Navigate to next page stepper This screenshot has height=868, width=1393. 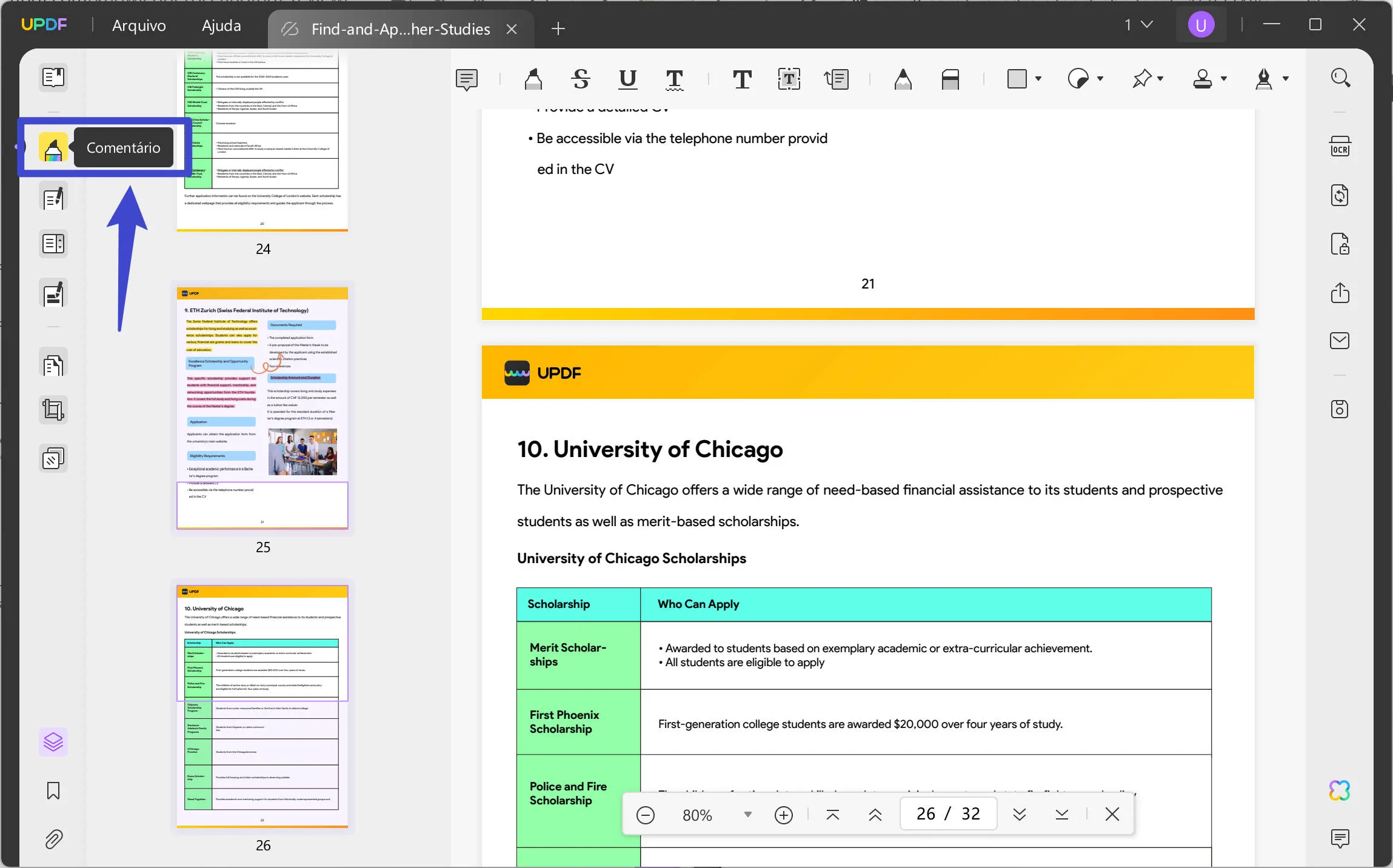1020,814
